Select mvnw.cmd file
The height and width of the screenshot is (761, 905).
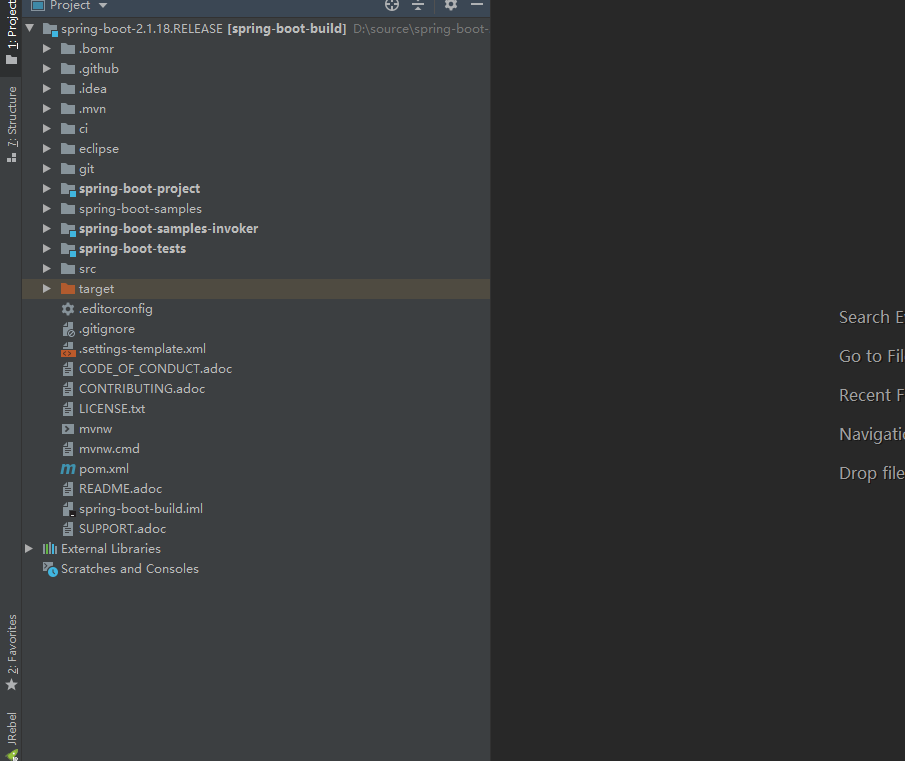109,449
